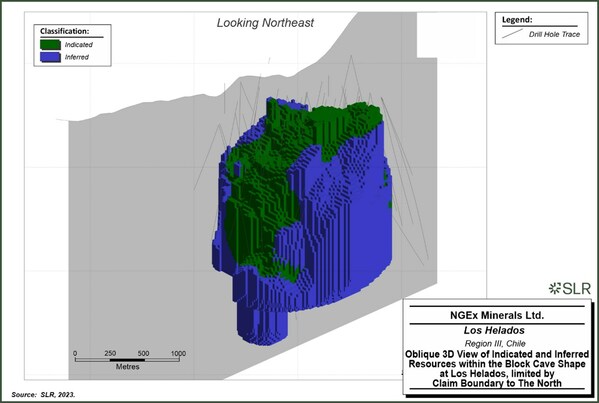This screenshot has width=599, height=403.
Task: Click the 1000 mark on scale bar
Action: pyautogui.click(x=178, y=353)
